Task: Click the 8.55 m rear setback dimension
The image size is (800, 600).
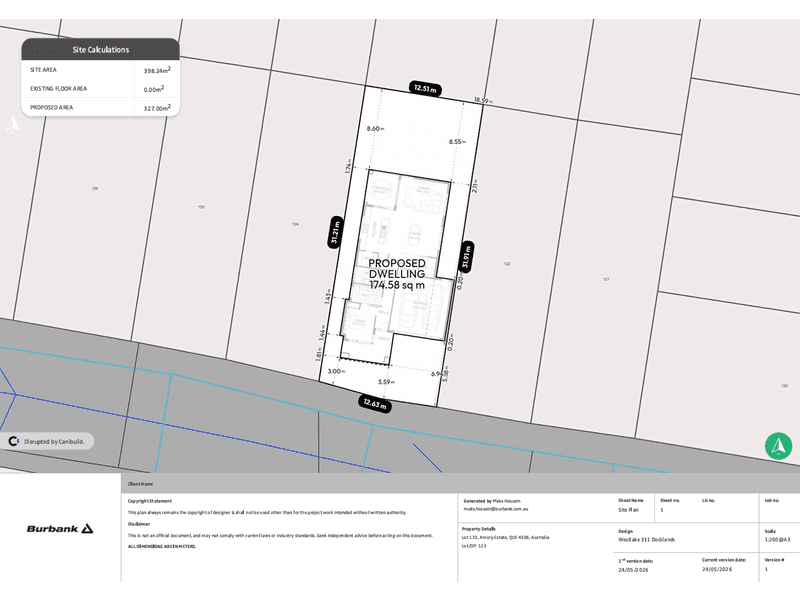Action: point(457,142)
